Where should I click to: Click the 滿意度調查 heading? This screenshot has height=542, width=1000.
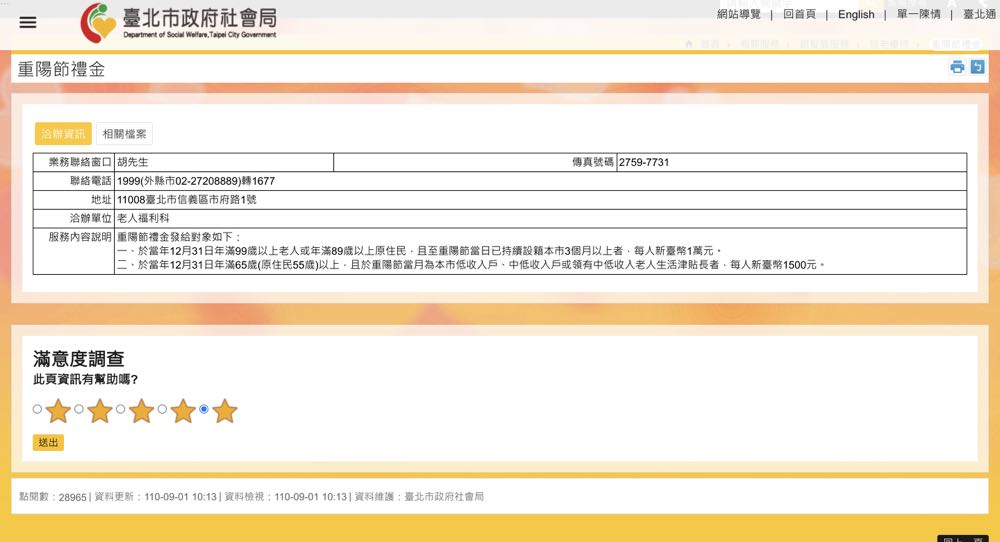pyautogui.click(x=78, y=358)
